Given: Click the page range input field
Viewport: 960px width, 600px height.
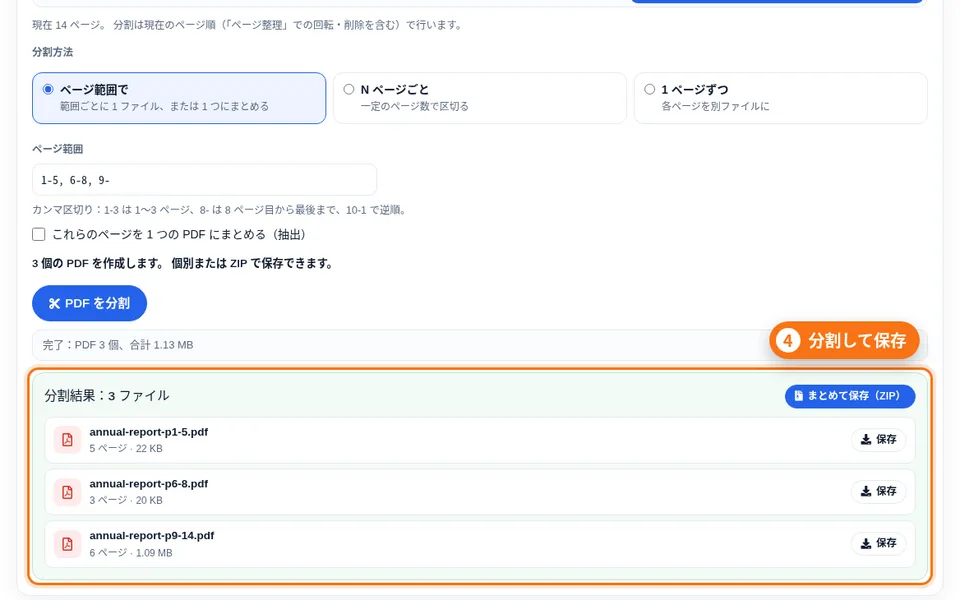Looking at the screenshot, I should (x=204, y=180).
